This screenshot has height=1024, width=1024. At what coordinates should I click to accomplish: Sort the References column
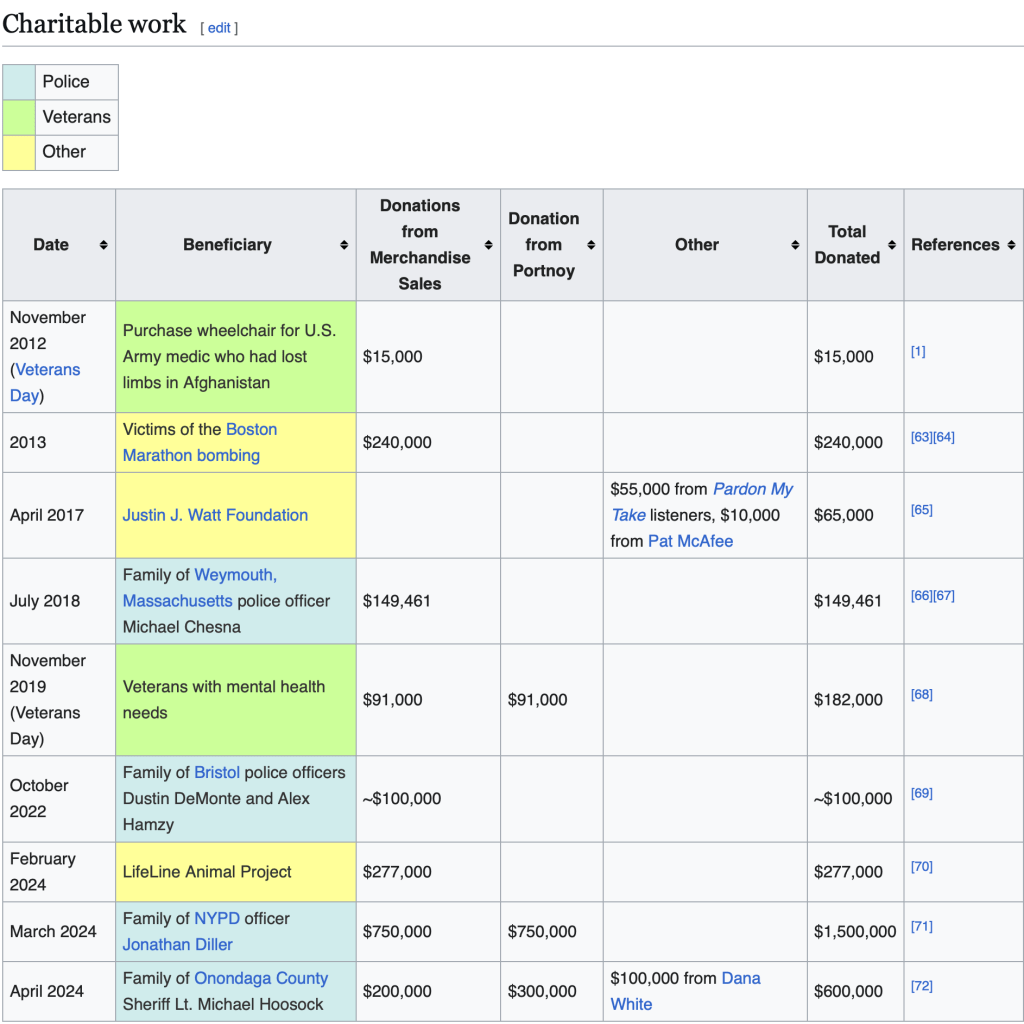1011,245
